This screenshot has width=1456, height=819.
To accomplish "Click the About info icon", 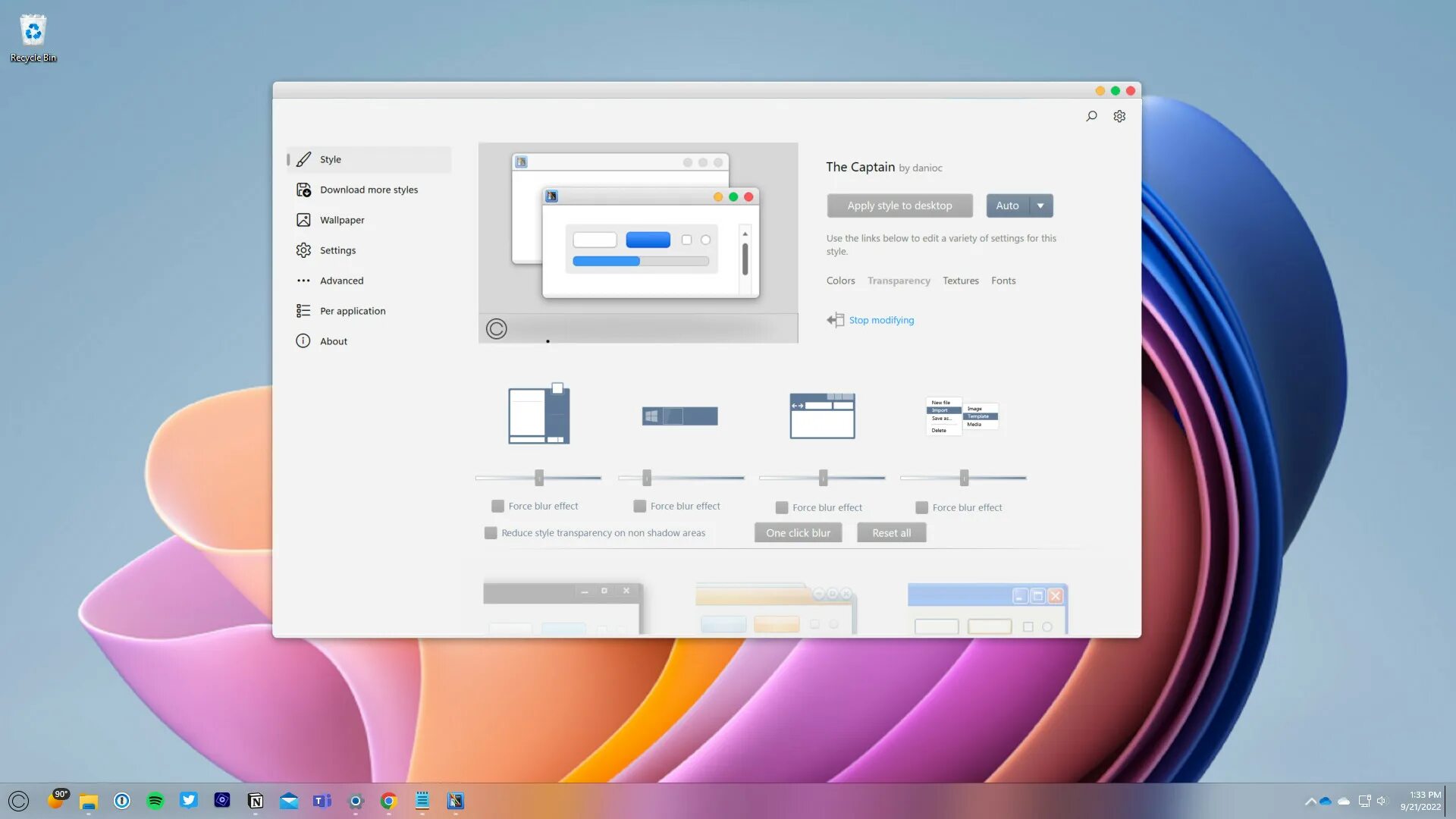I will pyautogui.click(x=303, y=341).
